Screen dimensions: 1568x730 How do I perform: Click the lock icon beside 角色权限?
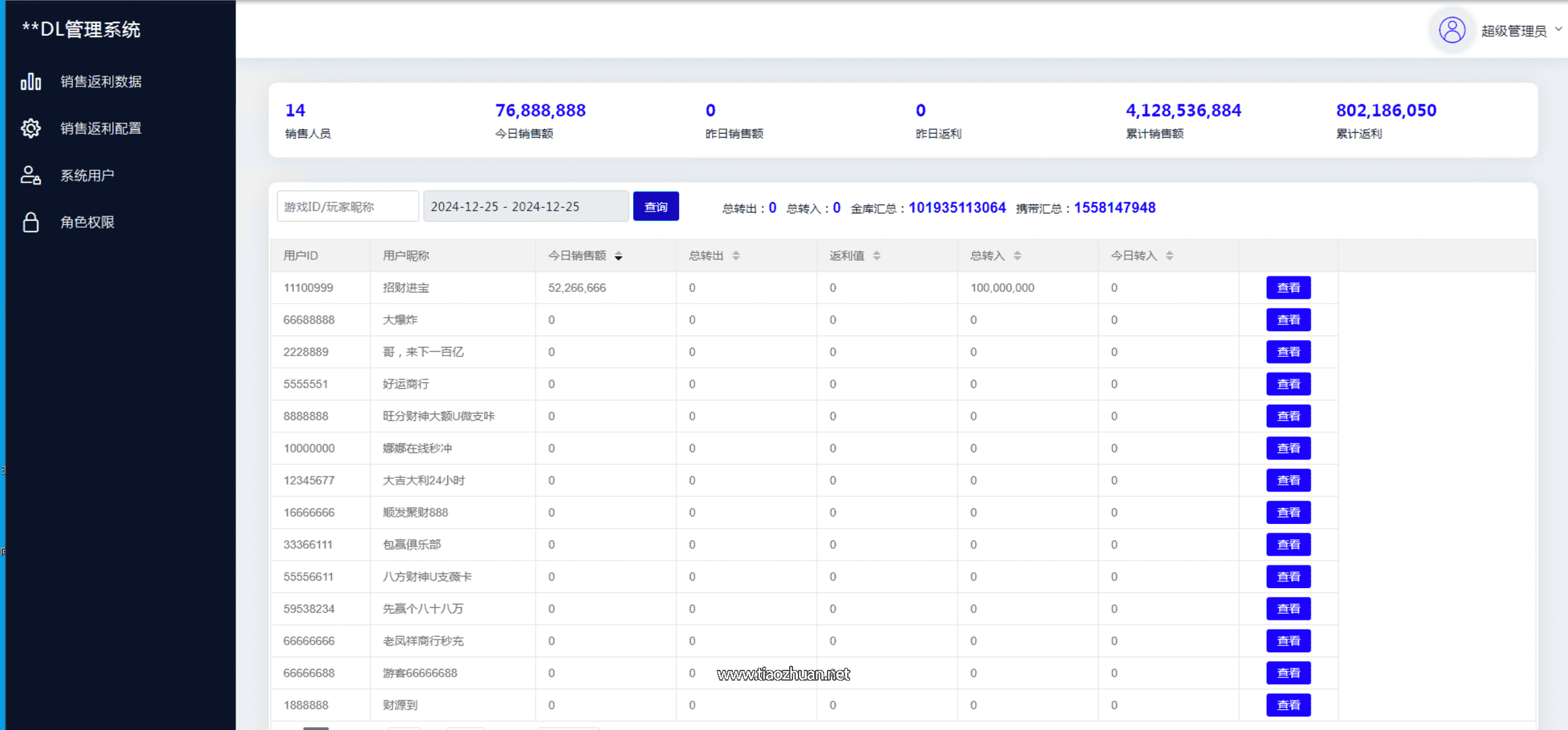[x=30, y=222]
